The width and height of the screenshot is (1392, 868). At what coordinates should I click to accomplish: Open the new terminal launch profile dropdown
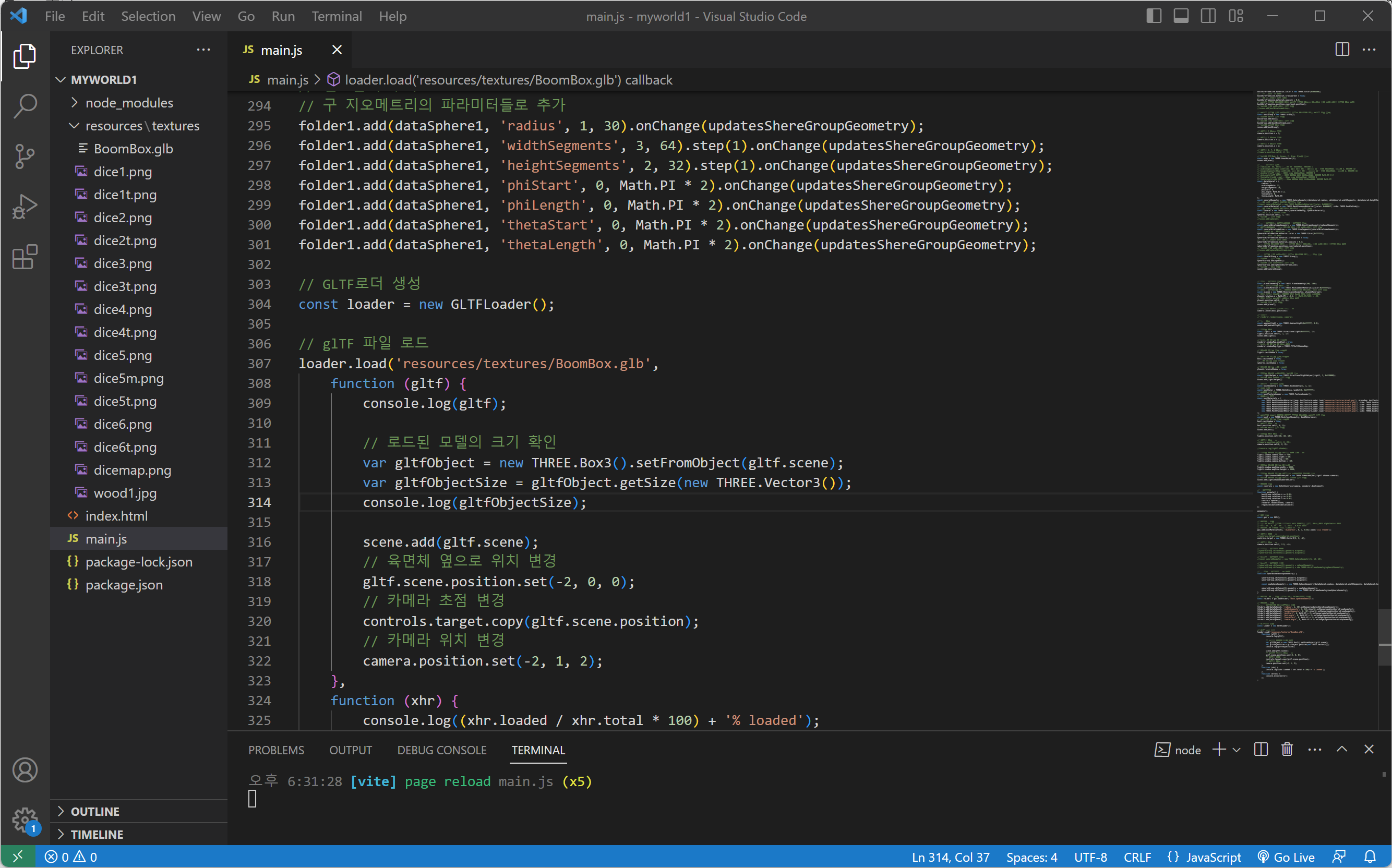[x=1237, y=750]
